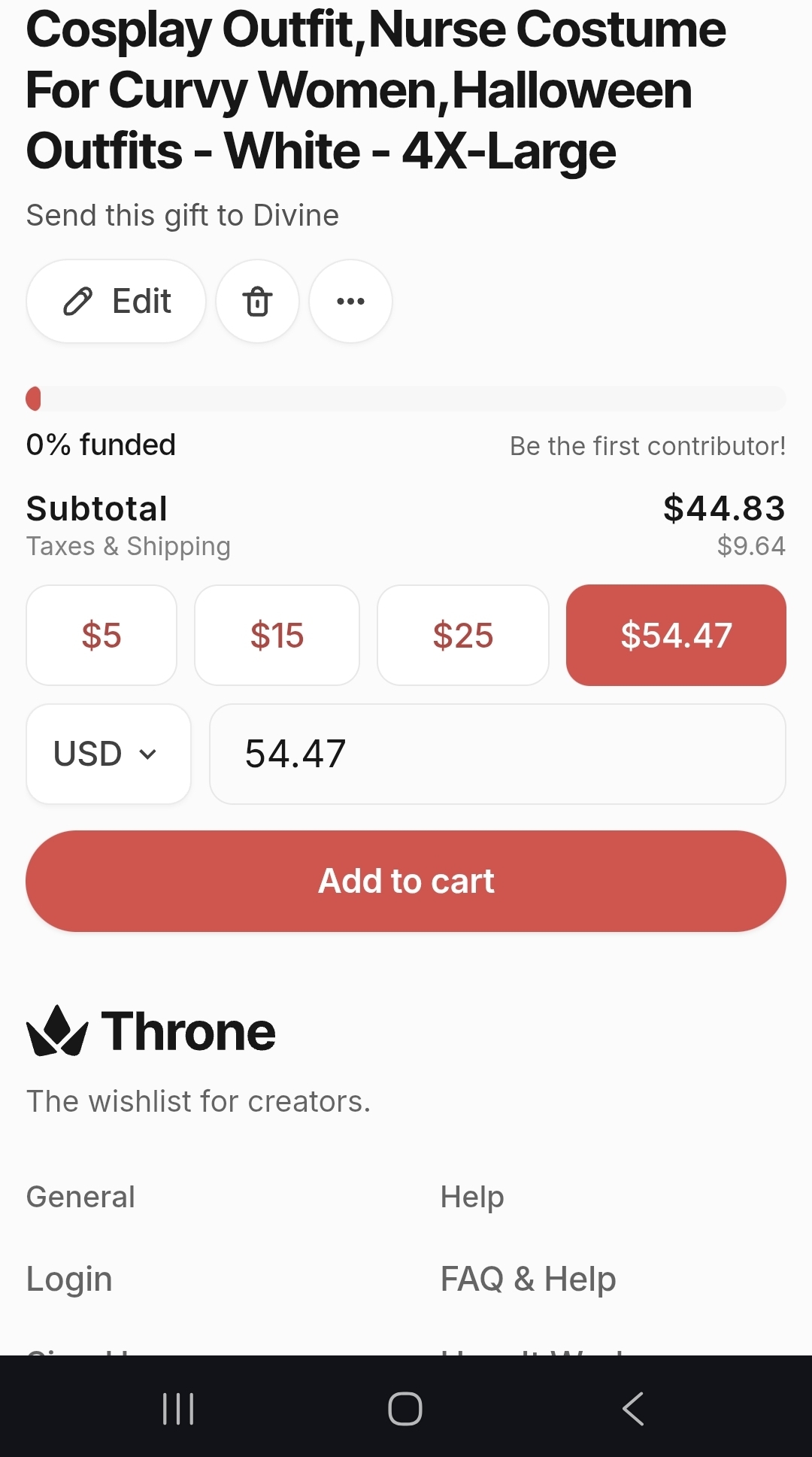
Task: Click the Throne wordmark text
Action: (189, 1031)
